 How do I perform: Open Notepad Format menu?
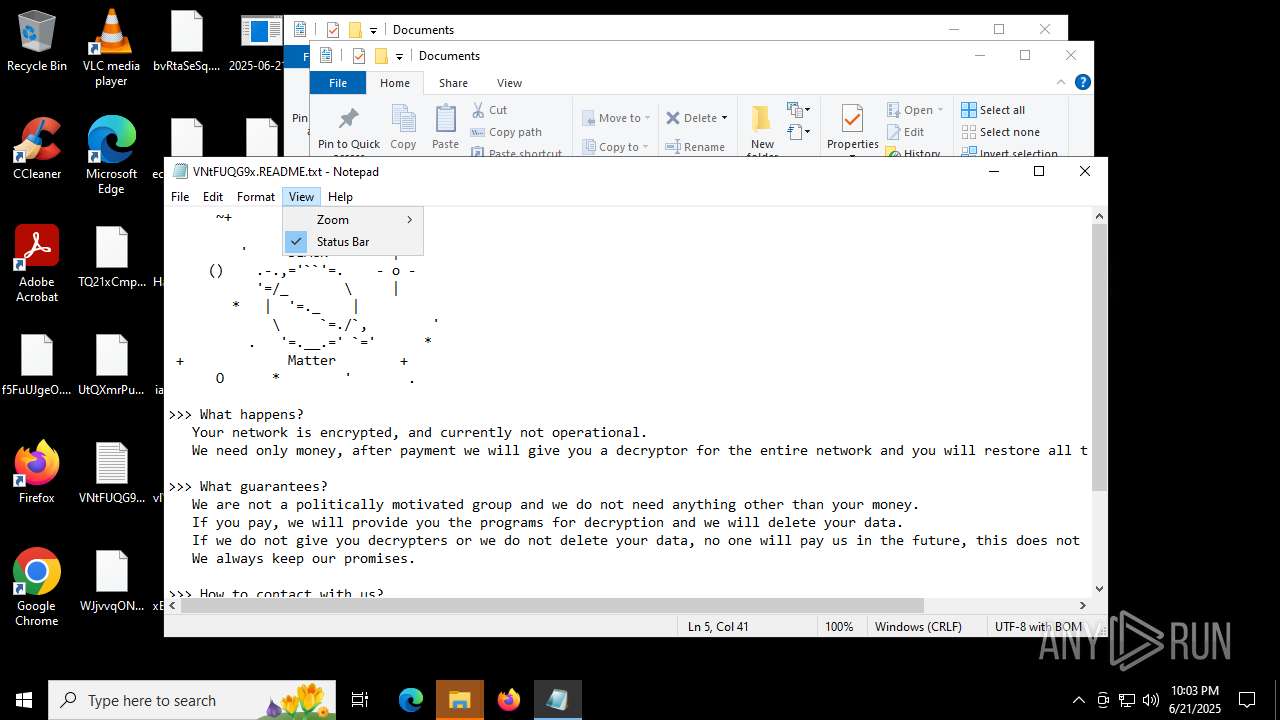click(256, 197)
